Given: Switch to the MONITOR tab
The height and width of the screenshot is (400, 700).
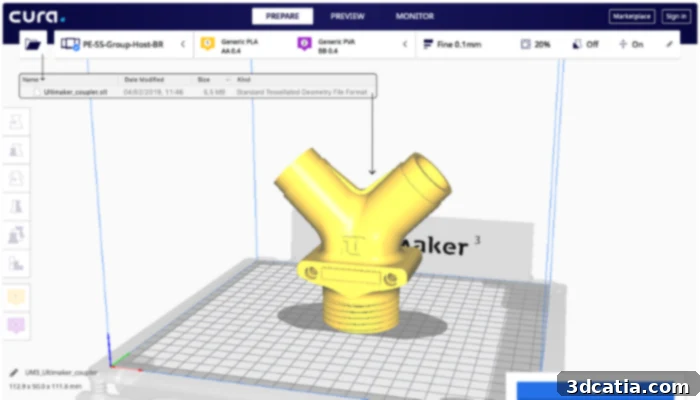Looking at the screenshot, I should coord(414,16).
